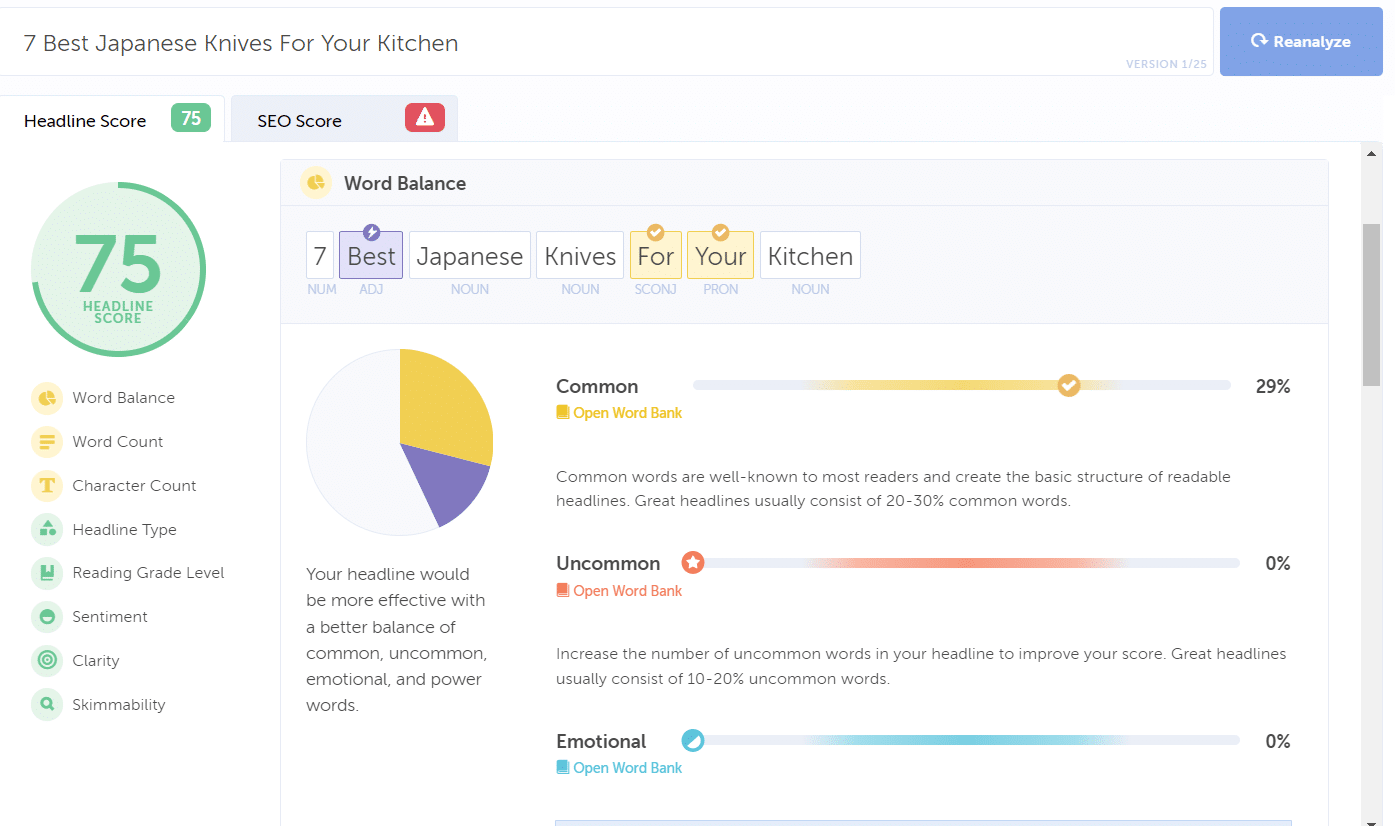Open Word Bank under Common
This screenshot has height=826, width=1395.
coord(627,413)
